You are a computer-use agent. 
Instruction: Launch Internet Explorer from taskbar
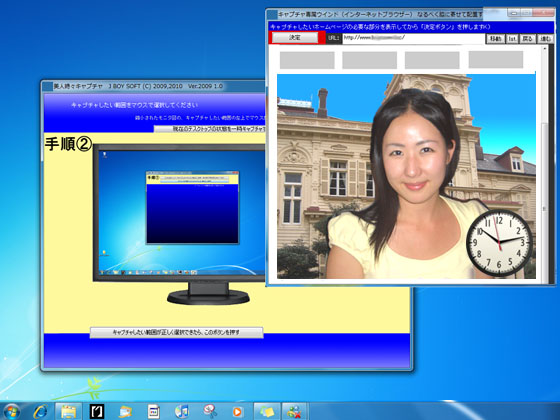pyautogui.click(x=40, y=411)
